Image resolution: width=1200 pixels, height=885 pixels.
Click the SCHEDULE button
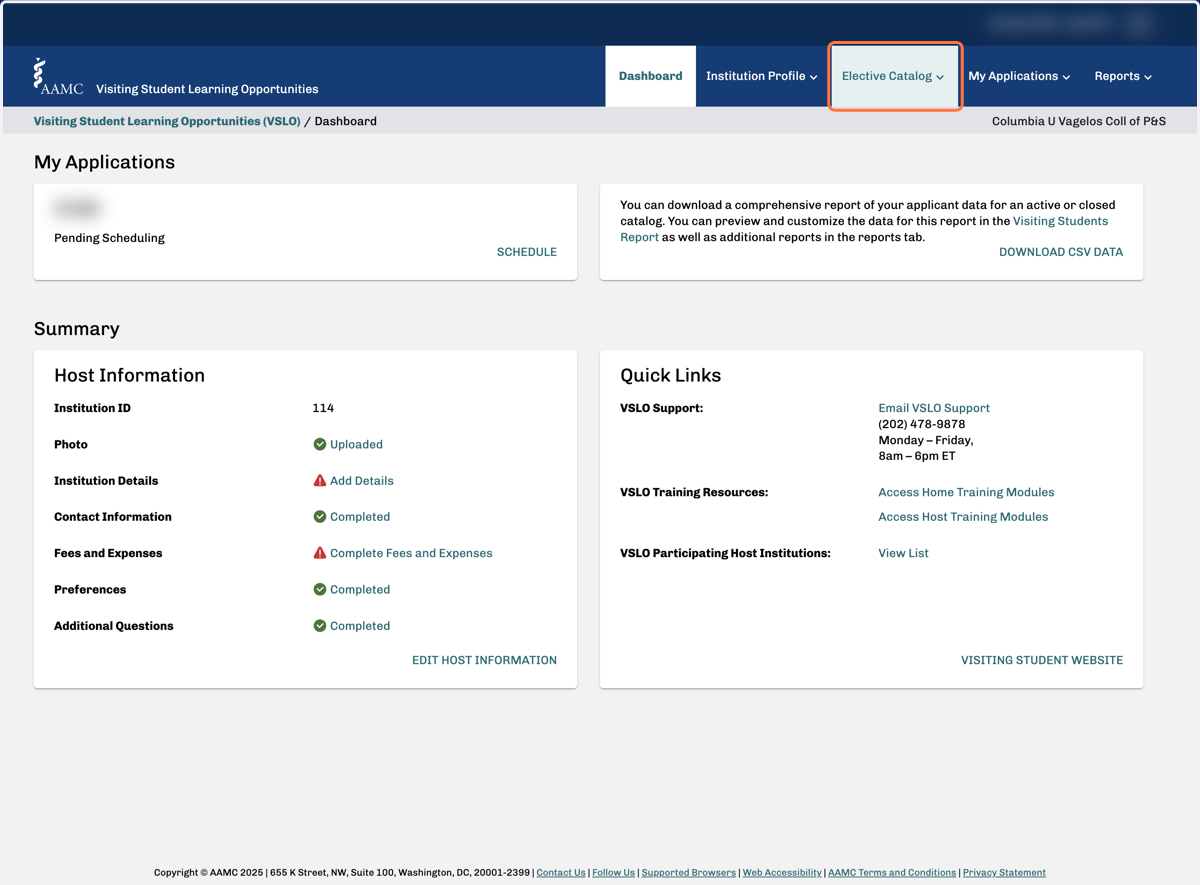527,252
